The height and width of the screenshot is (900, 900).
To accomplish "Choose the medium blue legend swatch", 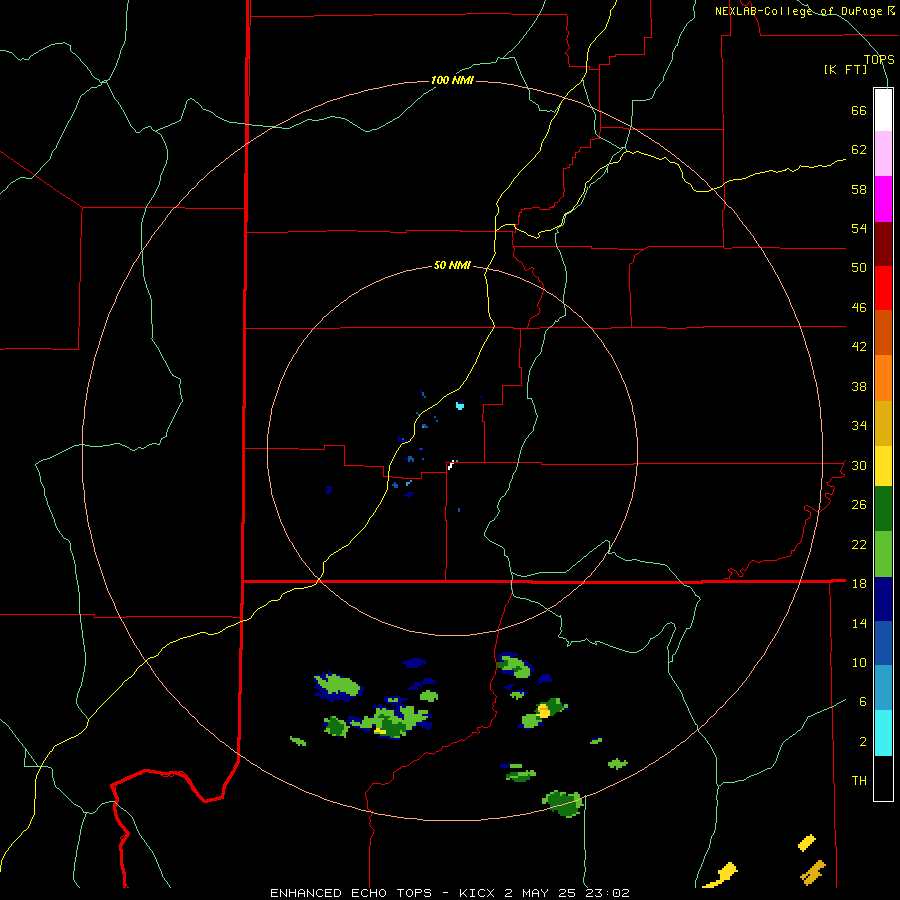I will pos(883,643).
